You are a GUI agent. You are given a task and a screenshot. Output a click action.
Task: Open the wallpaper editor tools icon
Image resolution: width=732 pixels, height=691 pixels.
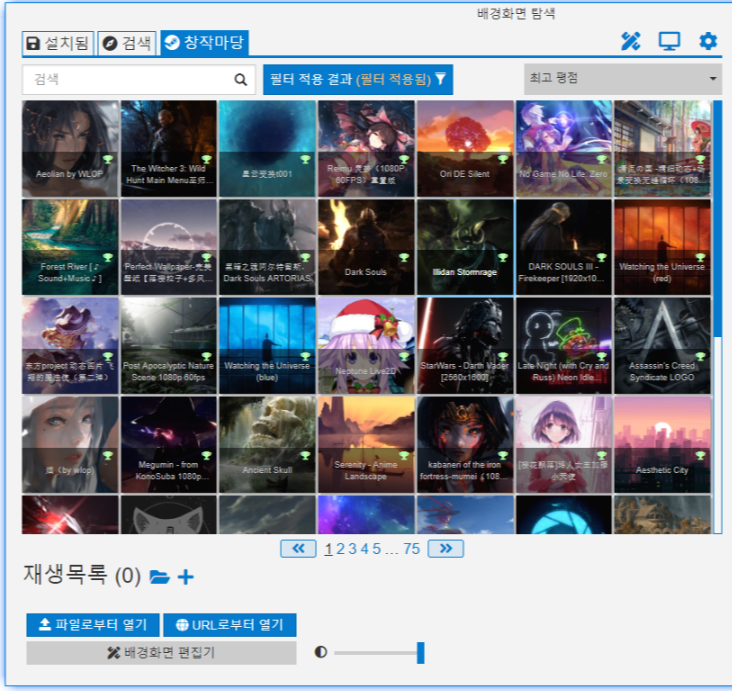[x=631, y=42]
